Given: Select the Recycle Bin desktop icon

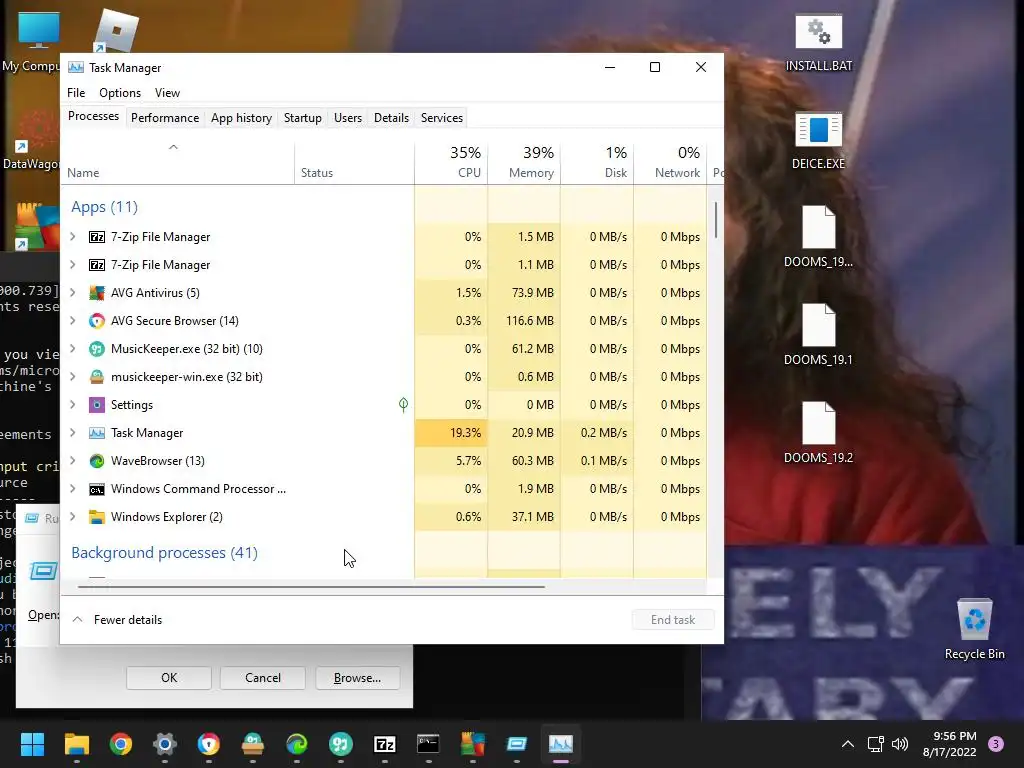Looking at the screenshot, I should pyautogui.click(x=974, y=628).
